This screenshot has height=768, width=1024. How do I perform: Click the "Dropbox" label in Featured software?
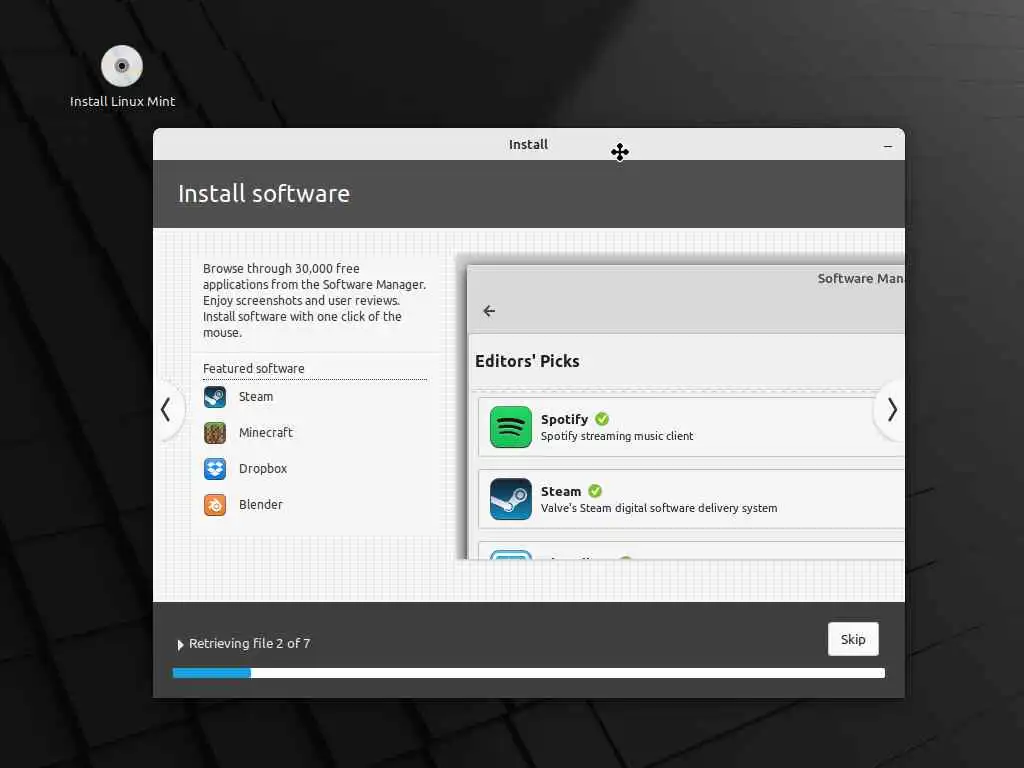(263, 468)
